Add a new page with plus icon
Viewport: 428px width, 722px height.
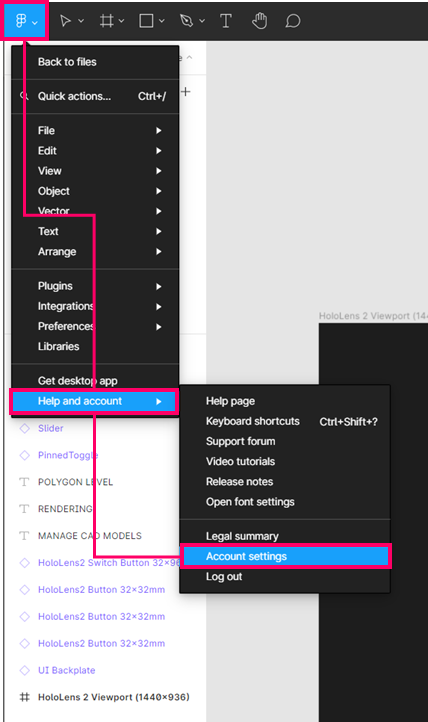[185, 92]
